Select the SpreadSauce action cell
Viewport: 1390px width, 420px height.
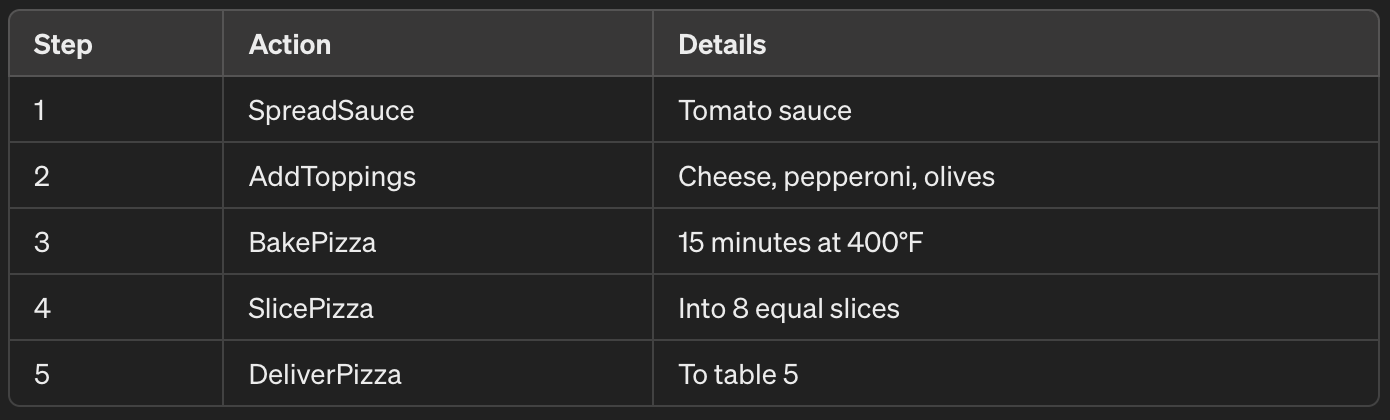tap(331, 110)
